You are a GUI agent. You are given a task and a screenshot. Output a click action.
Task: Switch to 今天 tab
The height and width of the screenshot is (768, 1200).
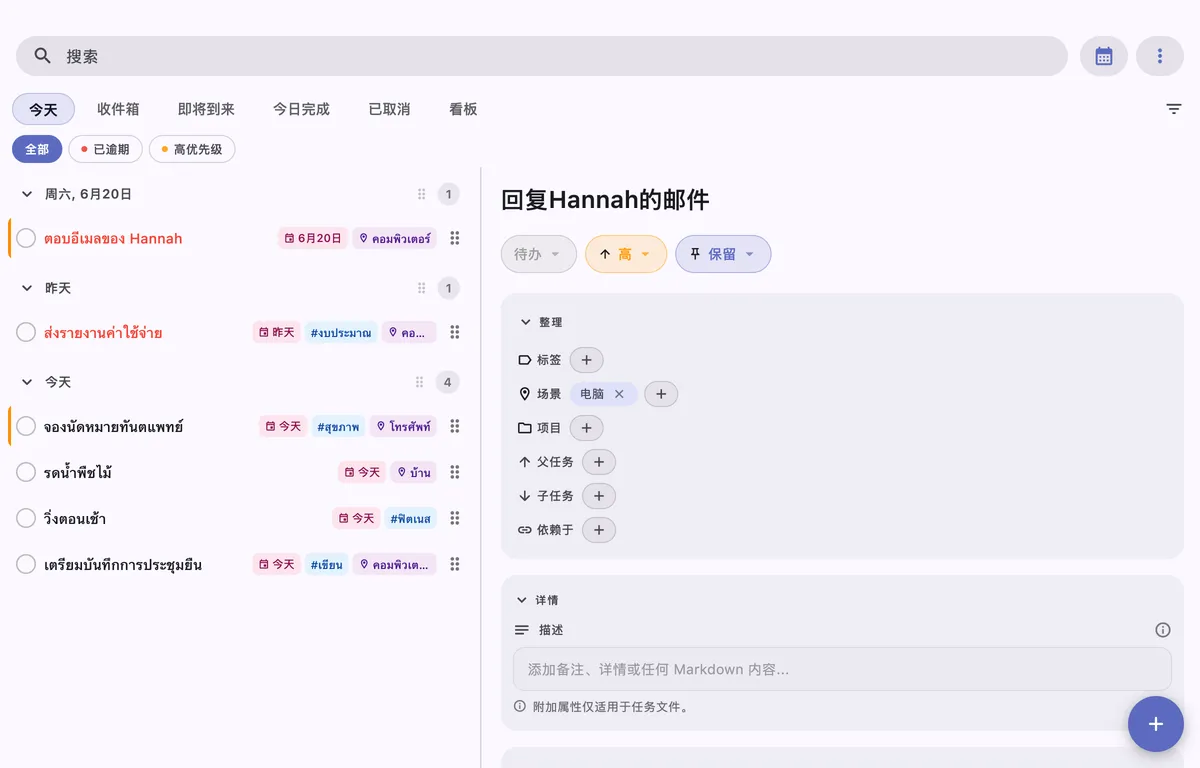[43, 109]
